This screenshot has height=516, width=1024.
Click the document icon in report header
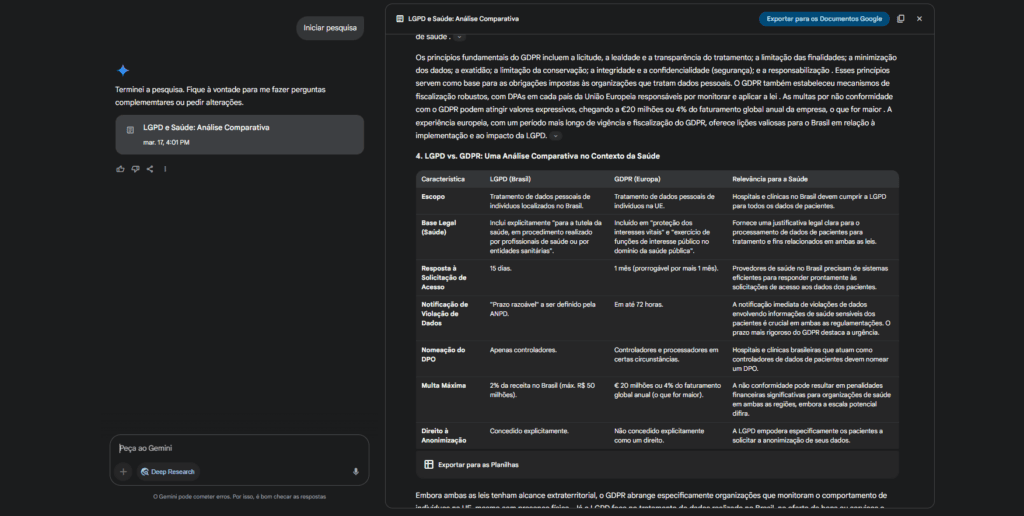pos(401,19)
